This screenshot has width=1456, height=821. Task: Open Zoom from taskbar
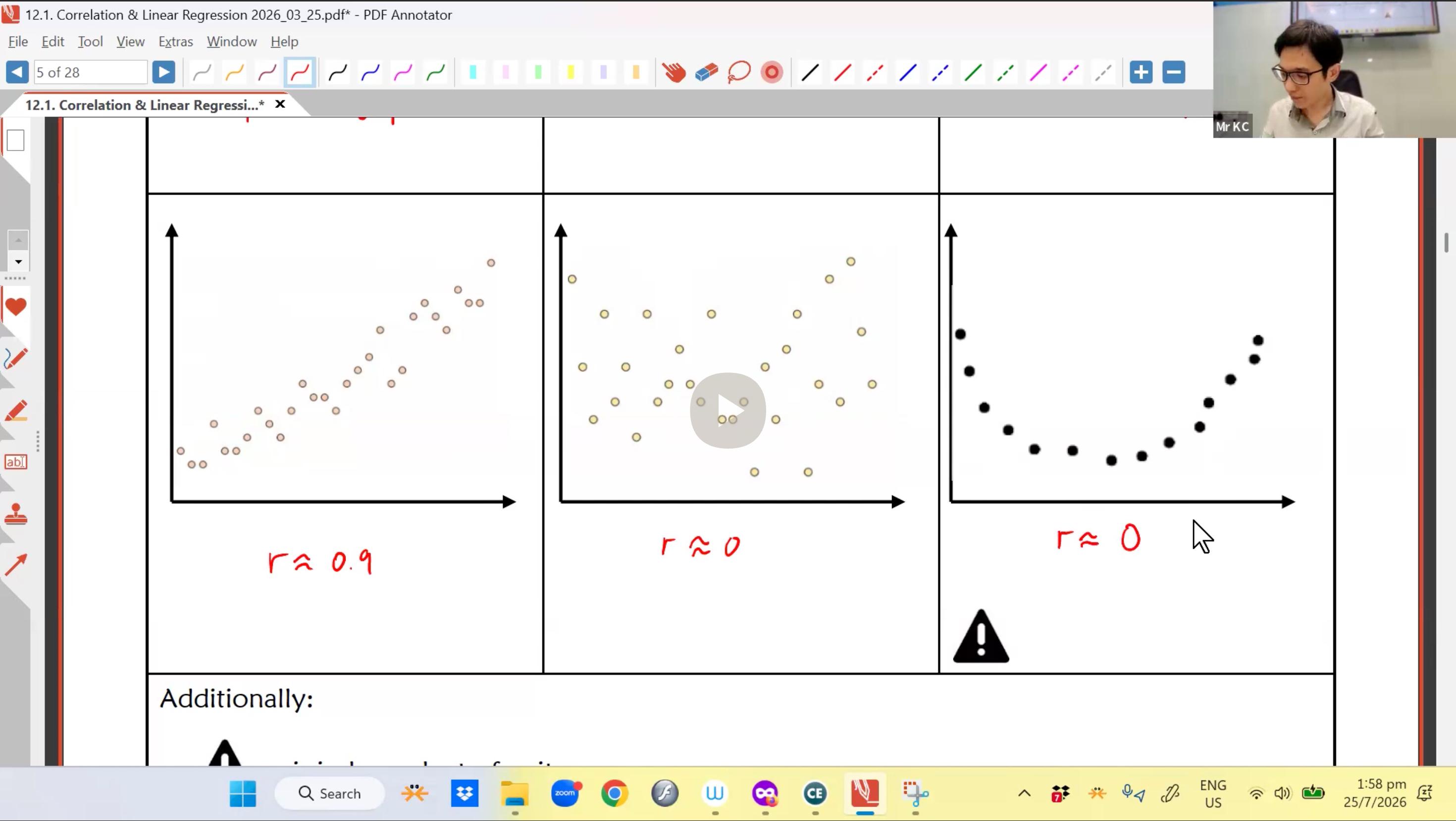[565, 793]
